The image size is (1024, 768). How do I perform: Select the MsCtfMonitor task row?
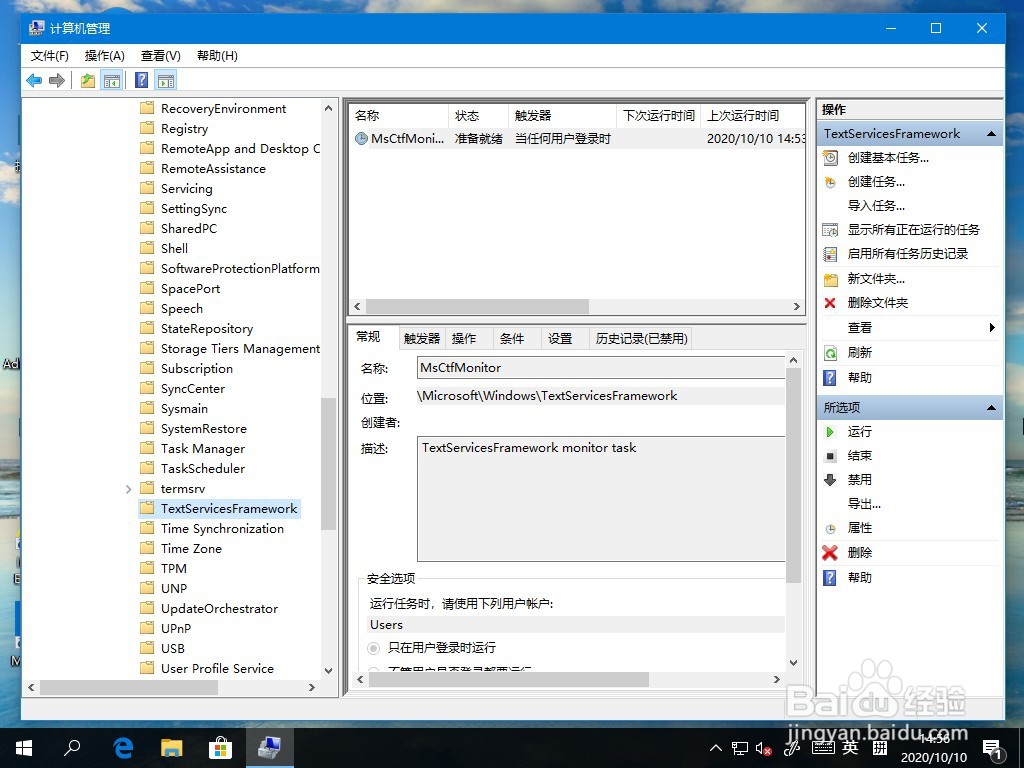(400, 139)
